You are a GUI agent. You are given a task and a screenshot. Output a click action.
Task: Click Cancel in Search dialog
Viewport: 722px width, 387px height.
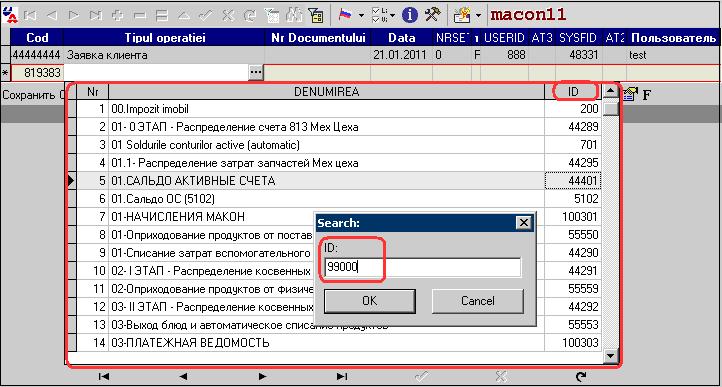[x=477, y=301]
